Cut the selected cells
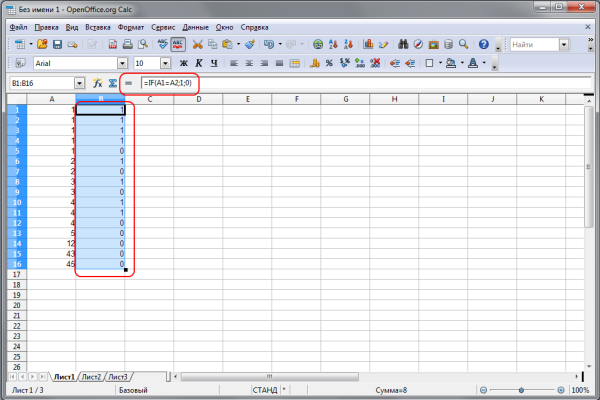This screenshot has width=600, height=400. [x=197, y=44]
